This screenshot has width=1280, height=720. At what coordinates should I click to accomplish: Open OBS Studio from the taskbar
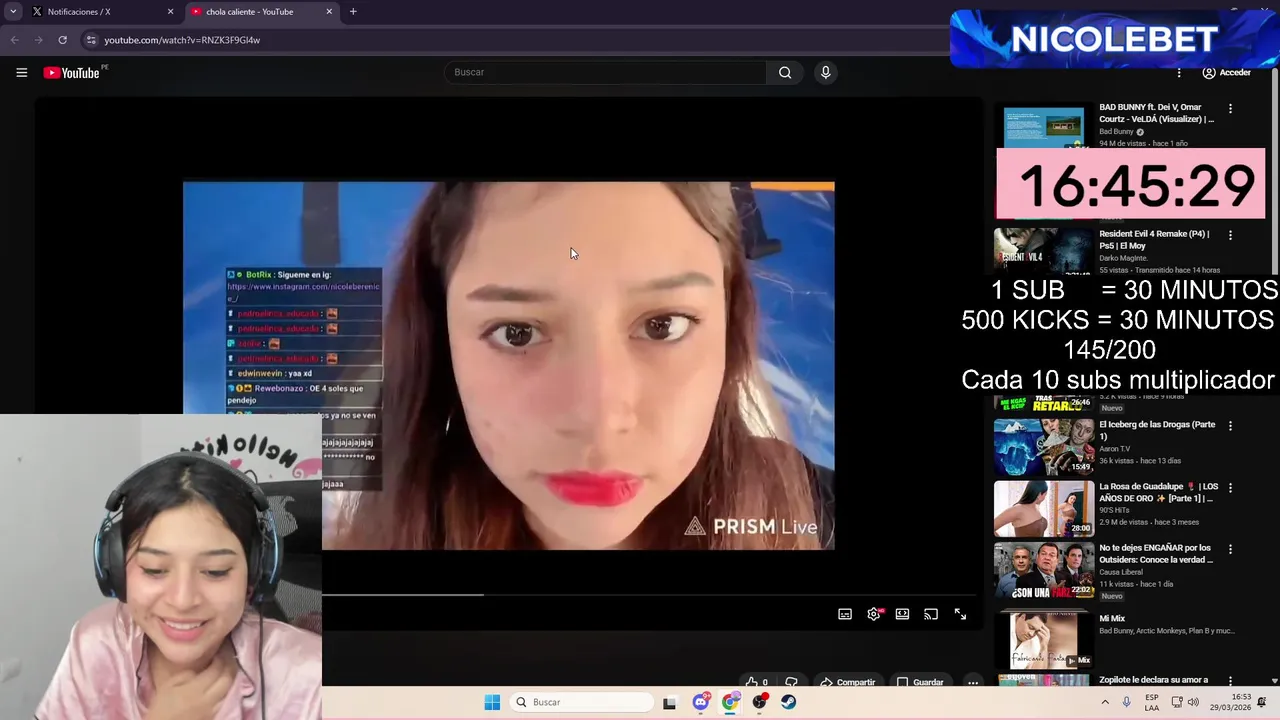click(760, 702)
